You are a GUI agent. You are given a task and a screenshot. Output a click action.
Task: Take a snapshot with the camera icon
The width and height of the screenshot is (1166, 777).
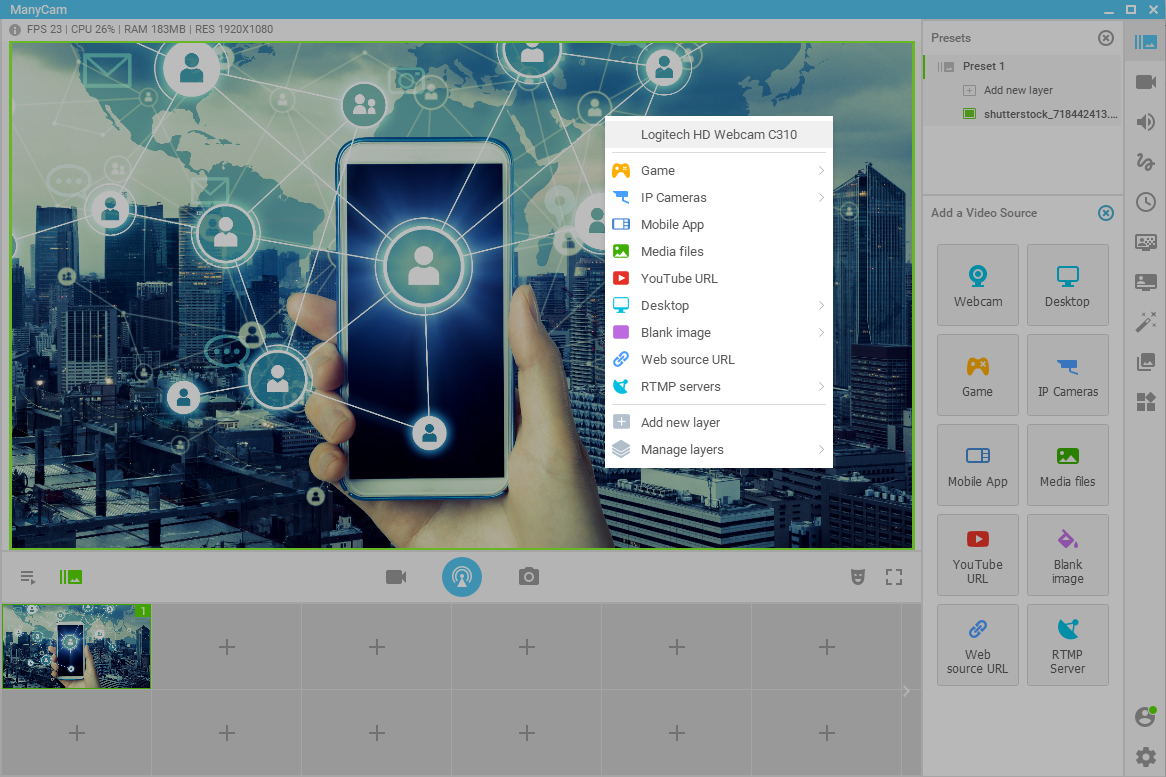click(x=529, y=576)
